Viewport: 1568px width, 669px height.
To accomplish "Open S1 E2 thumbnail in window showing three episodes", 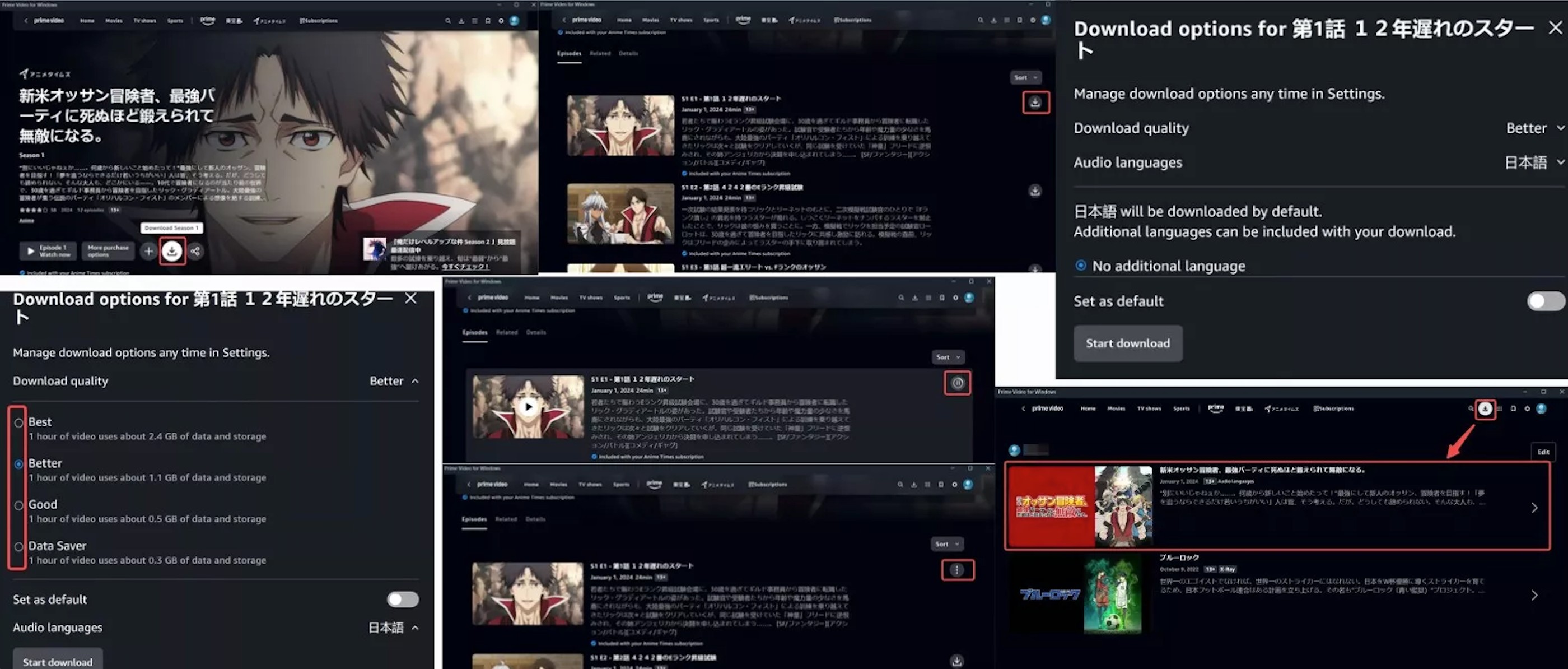I will 620,214.
